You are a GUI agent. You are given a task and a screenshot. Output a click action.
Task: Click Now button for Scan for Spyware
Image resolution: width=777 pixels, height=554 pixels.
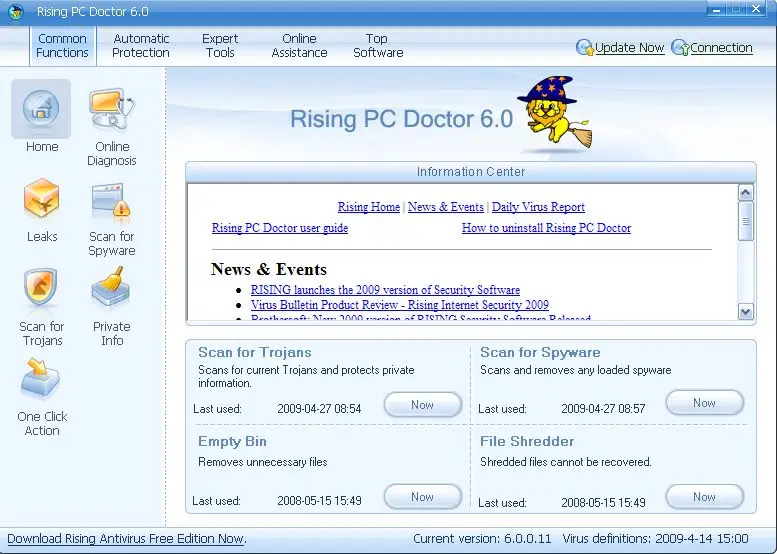(x=705, y=403)
